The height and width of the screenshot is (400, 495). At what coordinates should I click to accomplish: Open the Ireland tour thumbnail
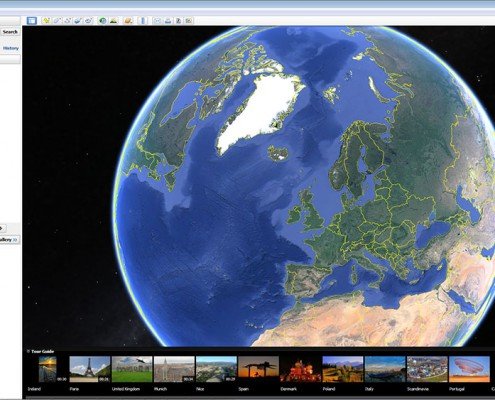click(x=47, y=369)
